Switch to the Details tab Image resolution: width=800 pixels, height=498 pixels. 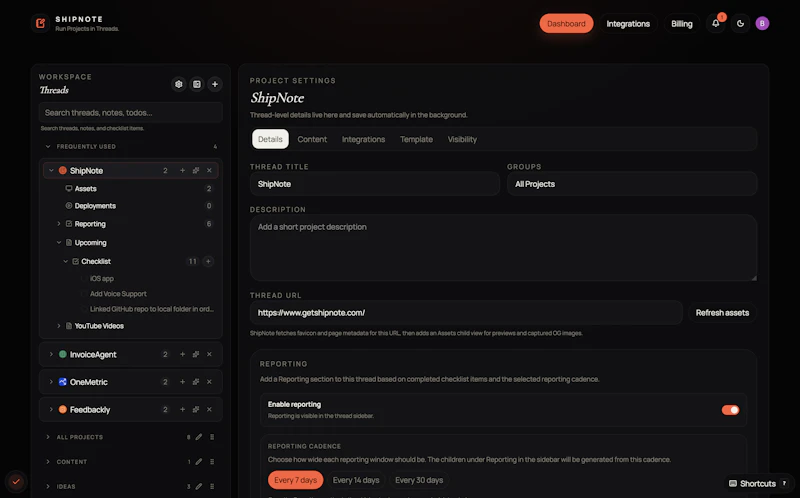[270, 139]
